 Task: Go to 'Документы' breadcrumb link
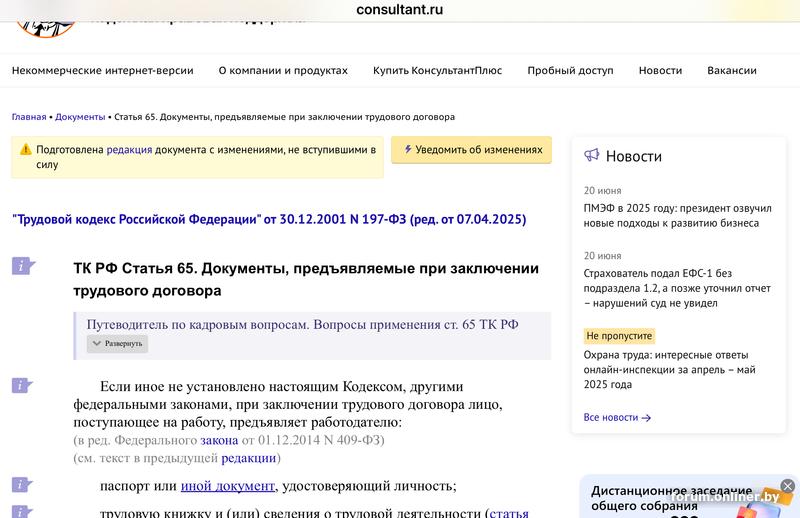point(80,117)
